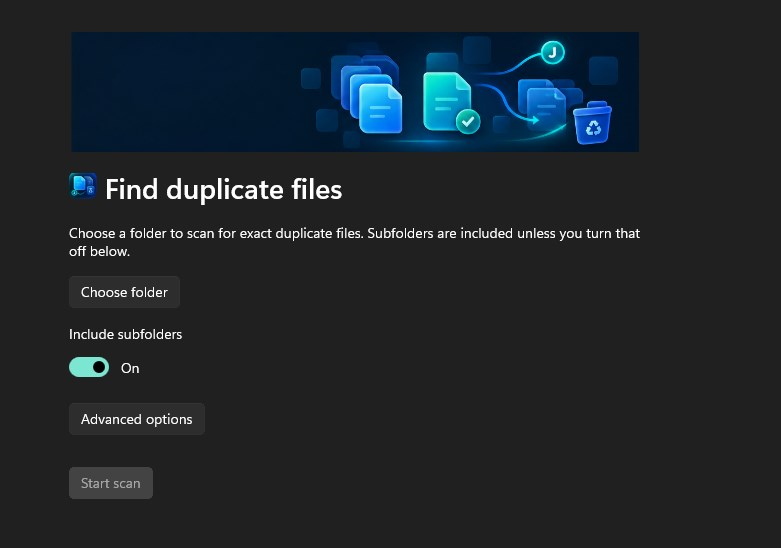Click the circled J badge in the banner
This screenshot has width=781, height=548.
coord(552,52)
